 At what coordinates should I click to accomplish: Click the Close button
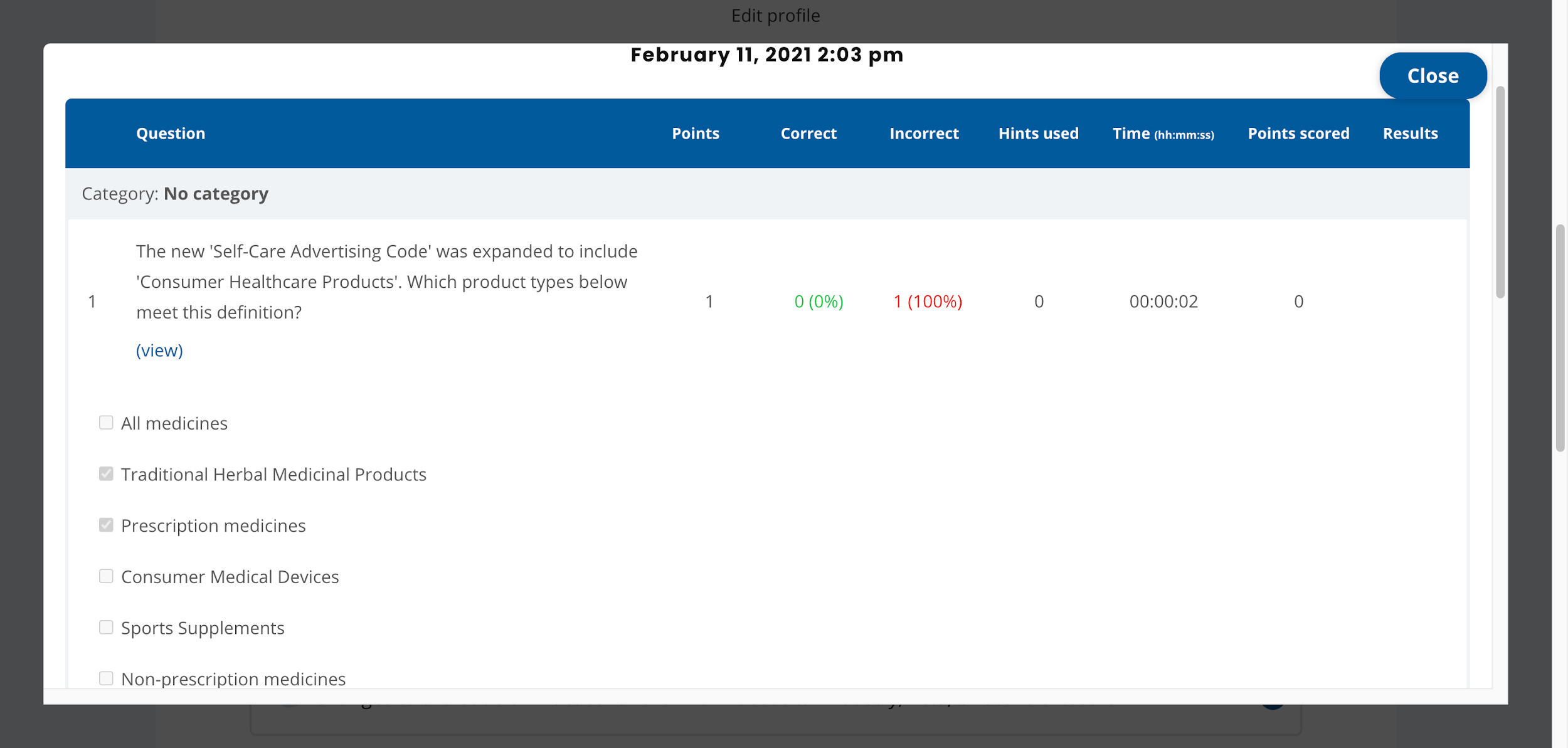[1433, 75]
